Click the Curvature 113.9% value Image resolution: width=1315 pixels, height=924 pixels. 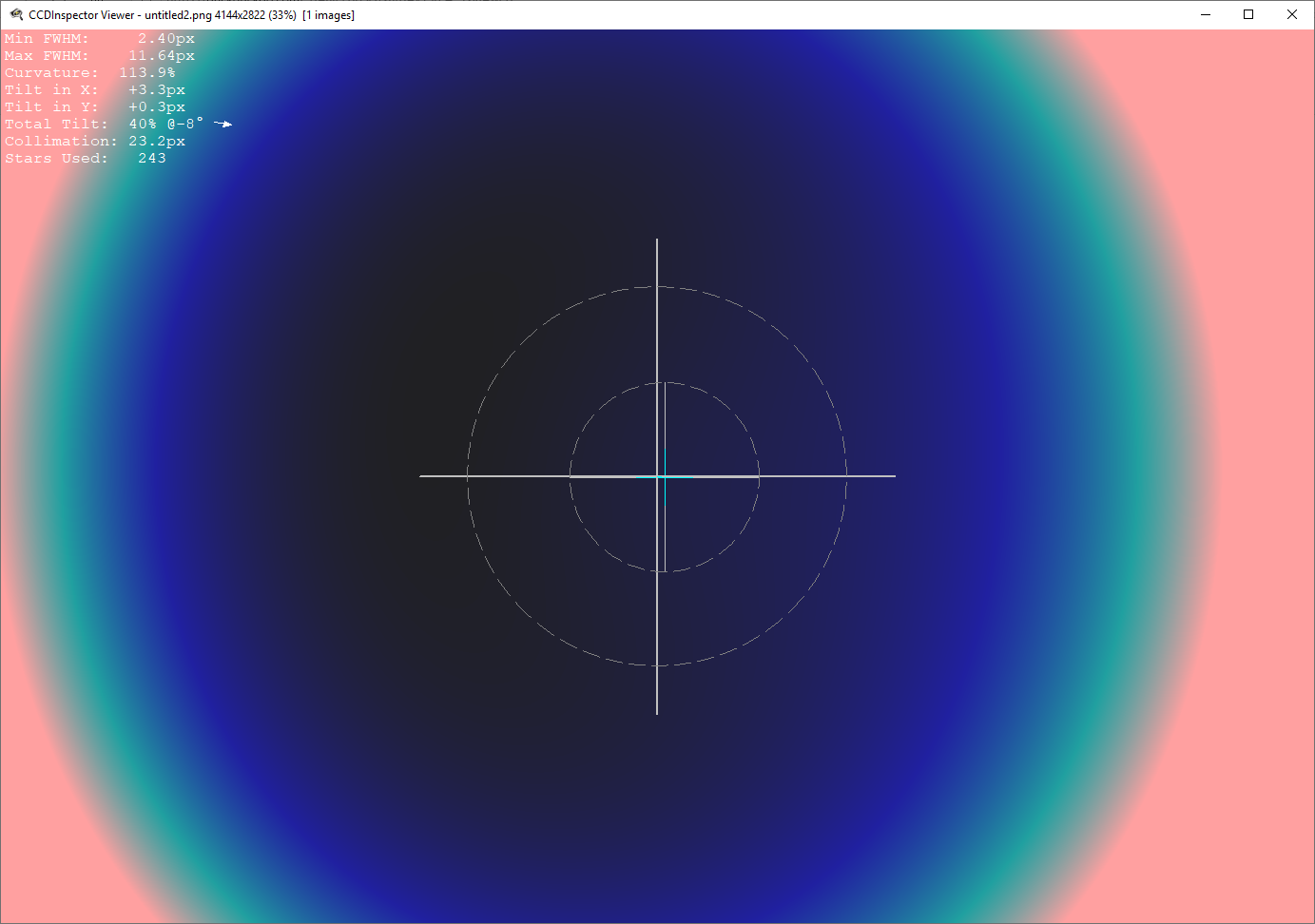click(x=146, y=73)
